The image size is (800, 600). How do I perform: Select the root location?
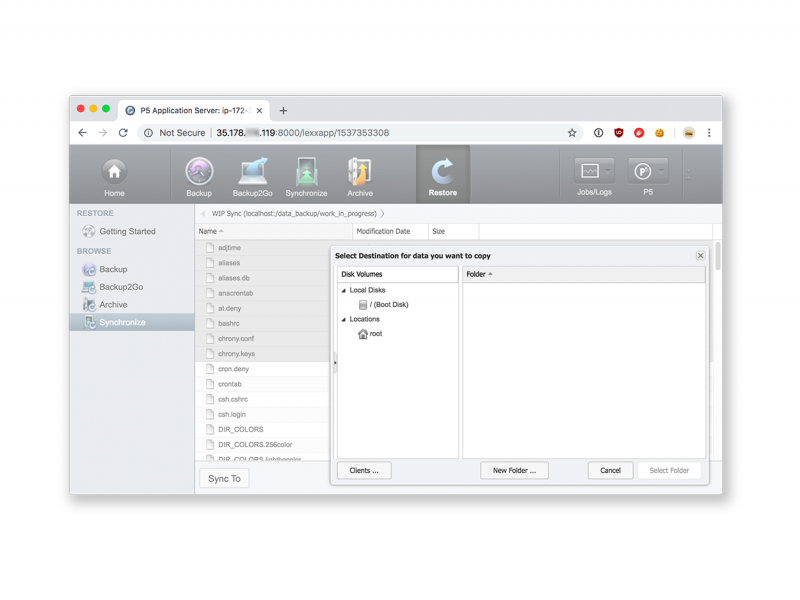point(370,334)
